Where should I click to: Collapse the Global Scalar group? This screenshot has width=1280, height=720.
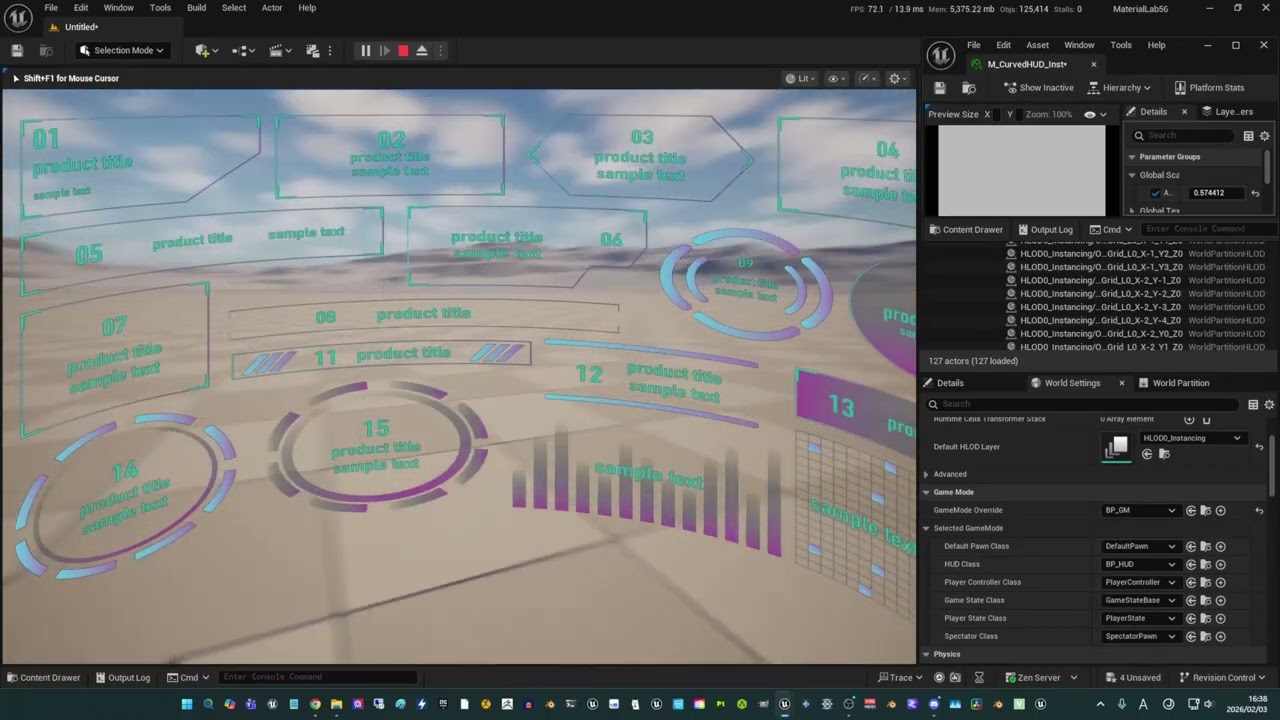tap(1132, 175)
